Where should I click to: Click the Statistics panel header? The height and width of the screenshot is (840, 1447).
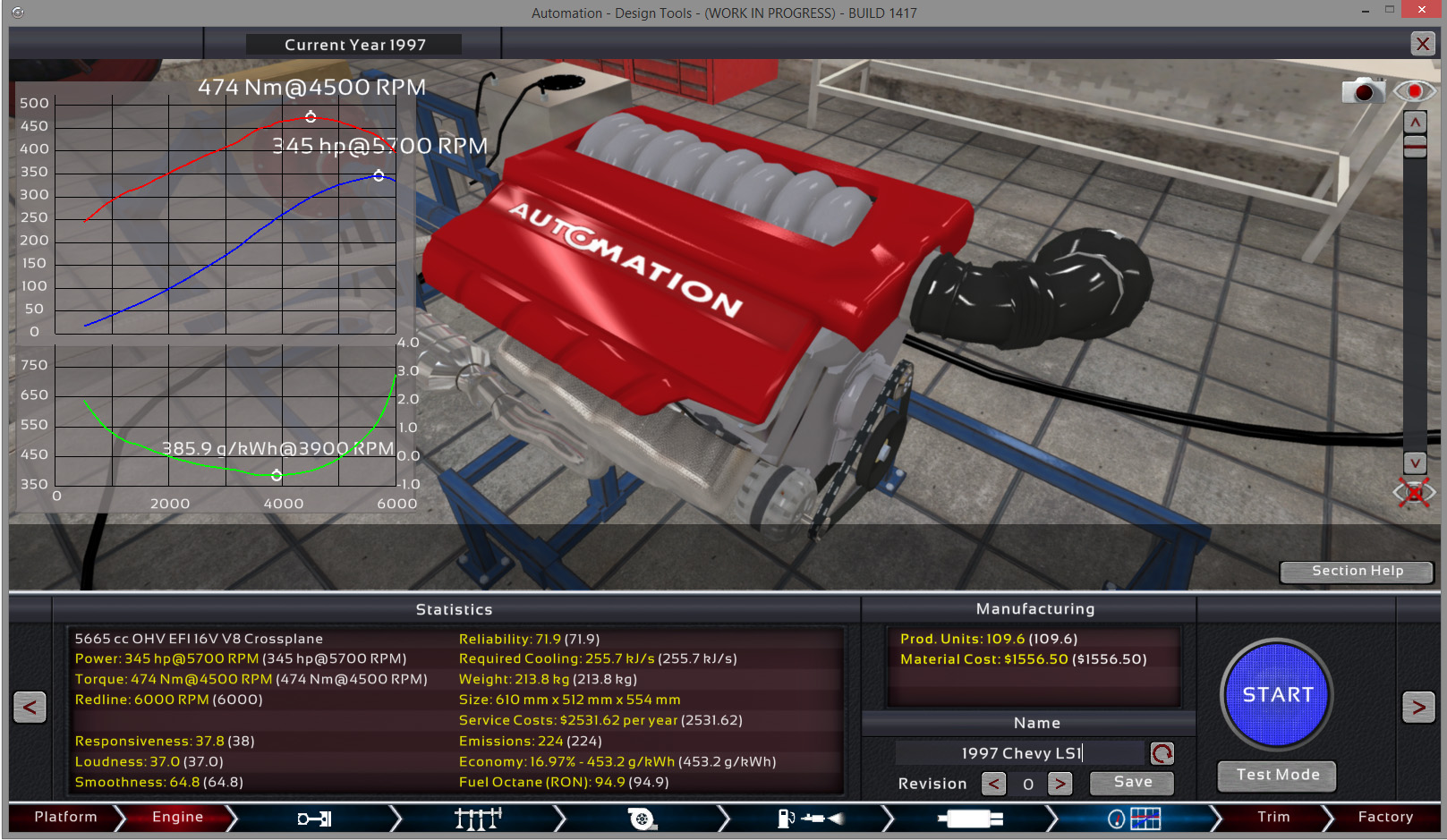pos(455,610)
